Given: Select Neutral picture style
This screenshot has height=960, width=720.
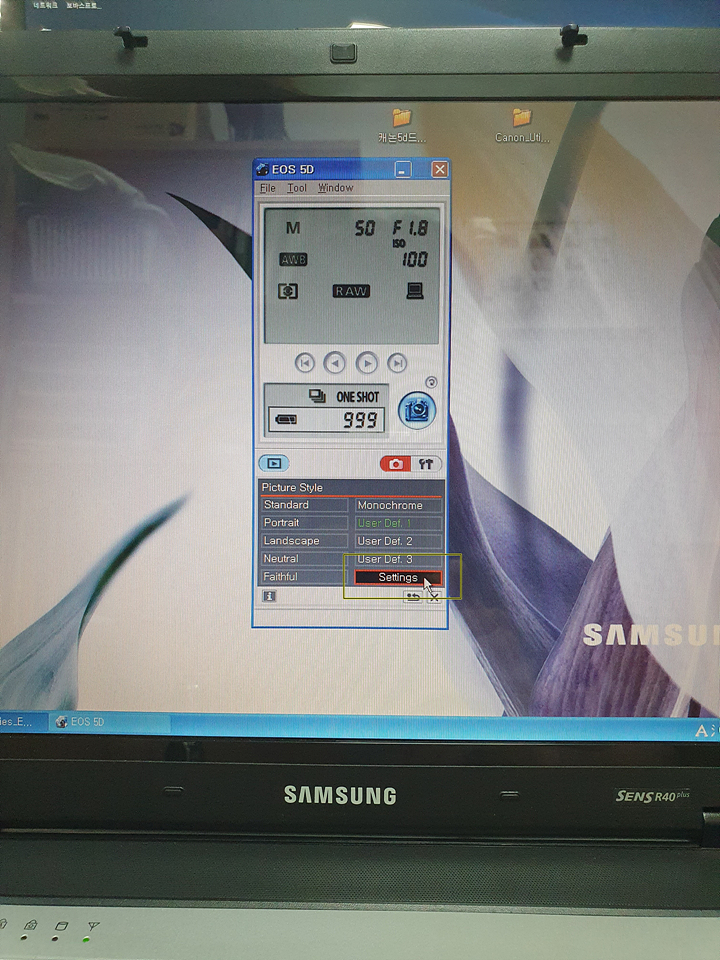Looking at the screenshot, I should tap(303, 558).
